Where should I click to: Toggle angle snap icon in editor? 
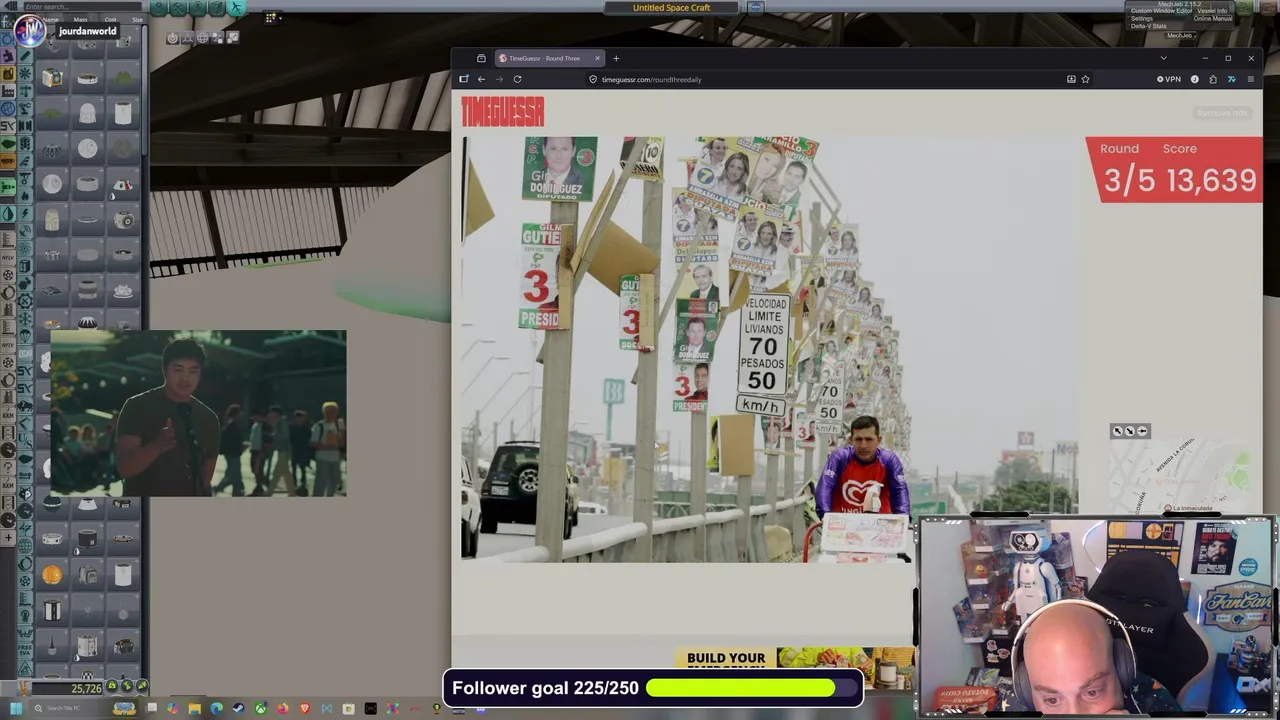click(232, 38)
